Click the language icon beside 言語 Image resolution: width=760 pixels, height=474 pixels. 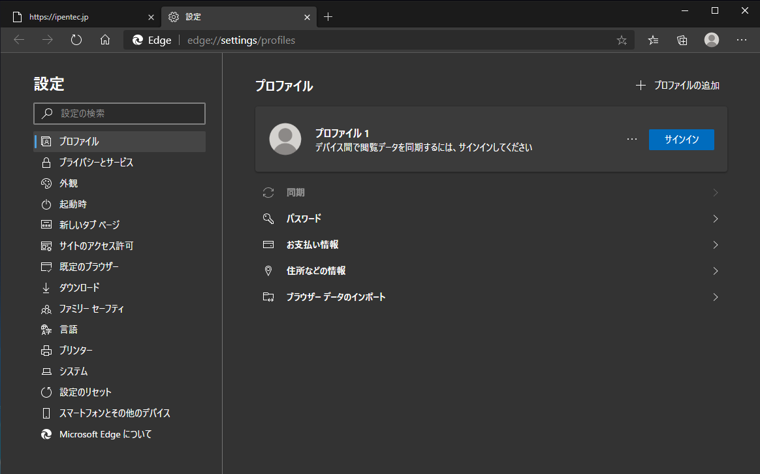(x=46, y=330)
